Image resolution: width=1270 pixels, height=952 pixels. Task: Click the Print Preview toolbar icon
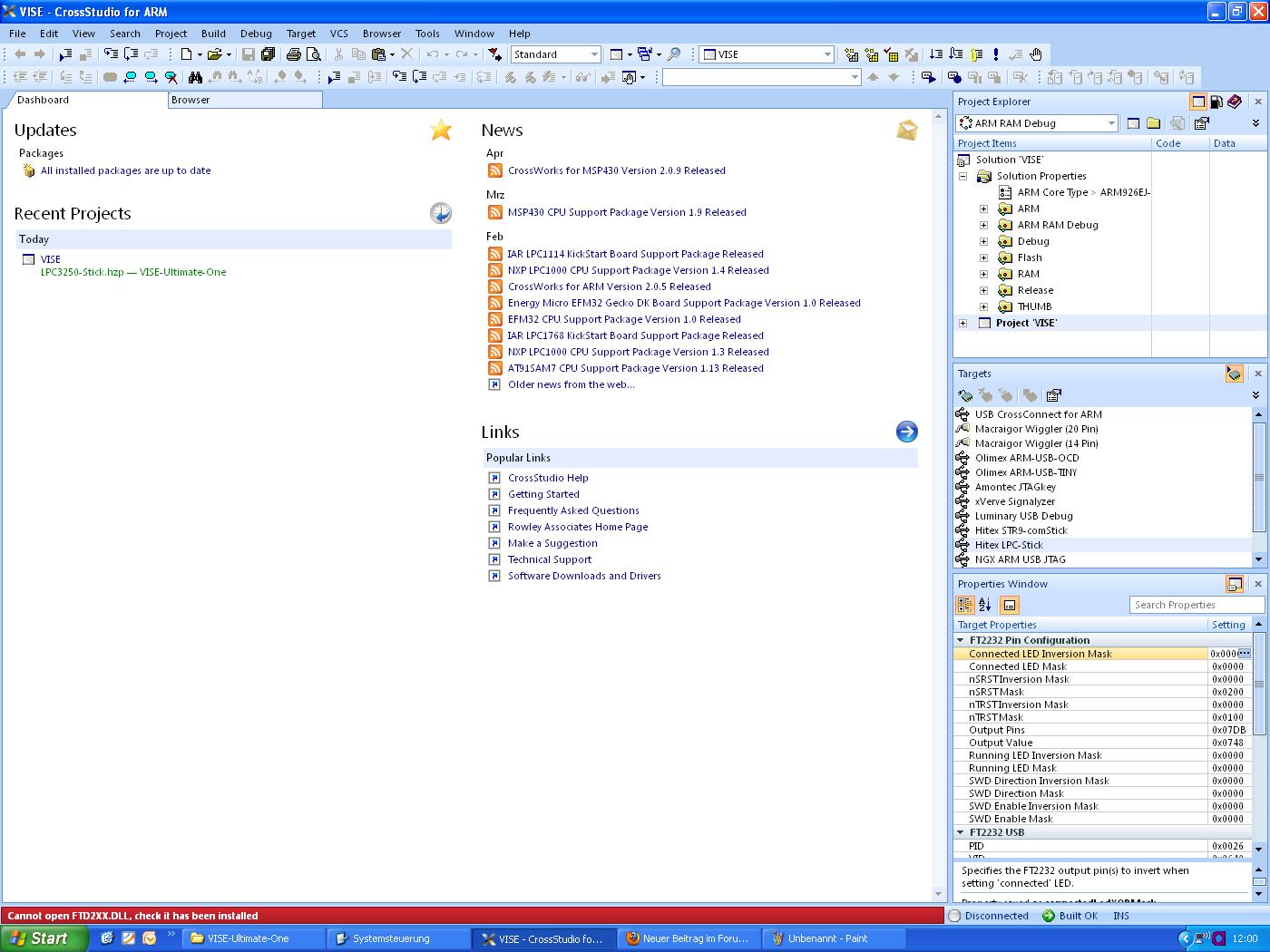313,54
